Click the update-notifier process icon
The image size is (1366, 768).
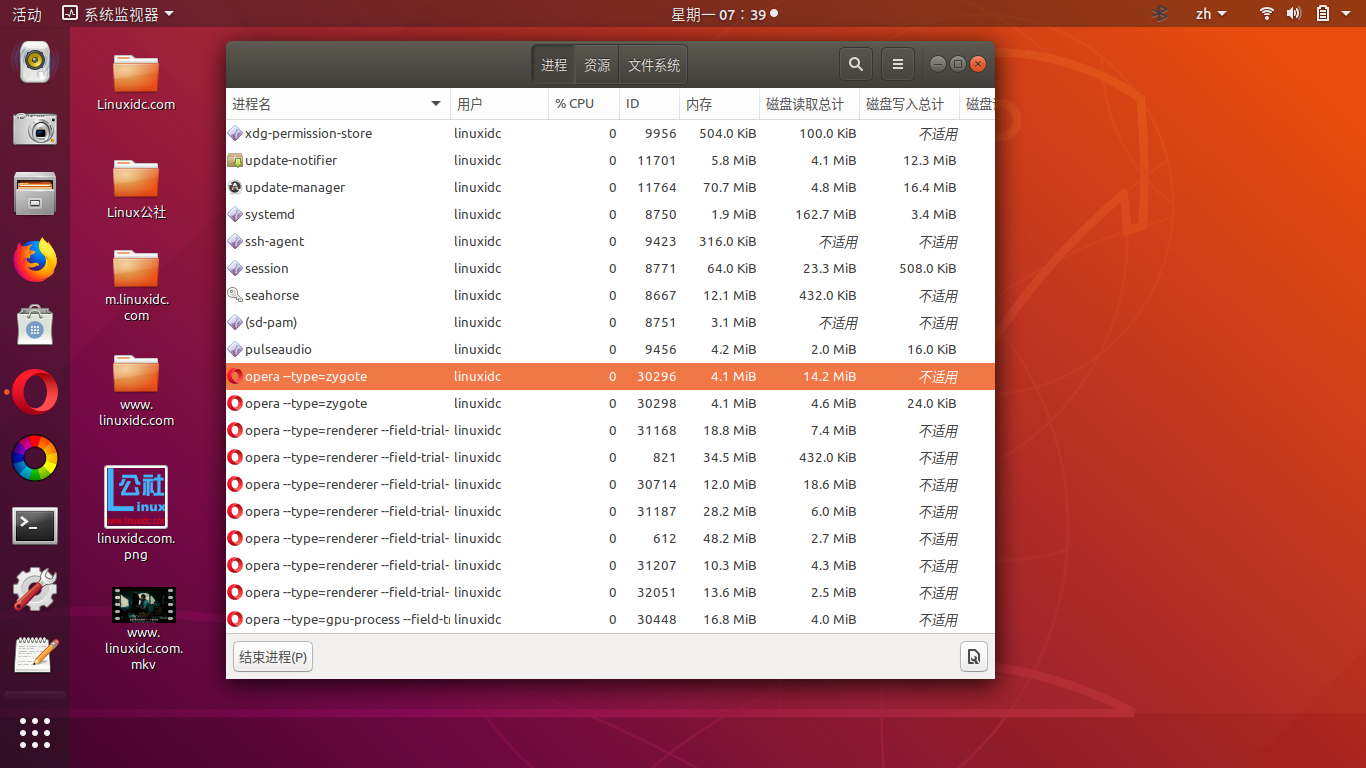[x=235, y=160]
